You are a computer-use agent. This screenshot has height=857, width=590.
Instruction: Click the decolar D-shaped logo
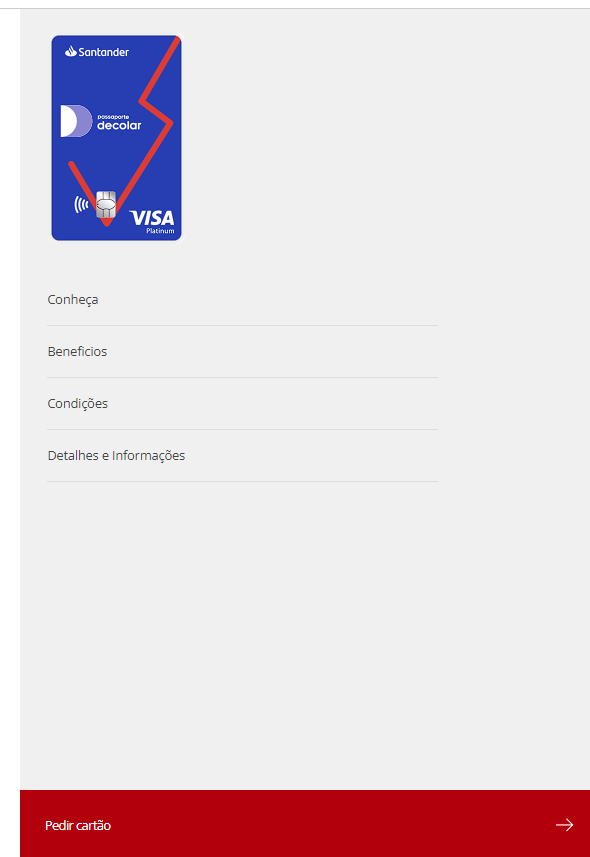pyautogui.click(x=75, y=121)
